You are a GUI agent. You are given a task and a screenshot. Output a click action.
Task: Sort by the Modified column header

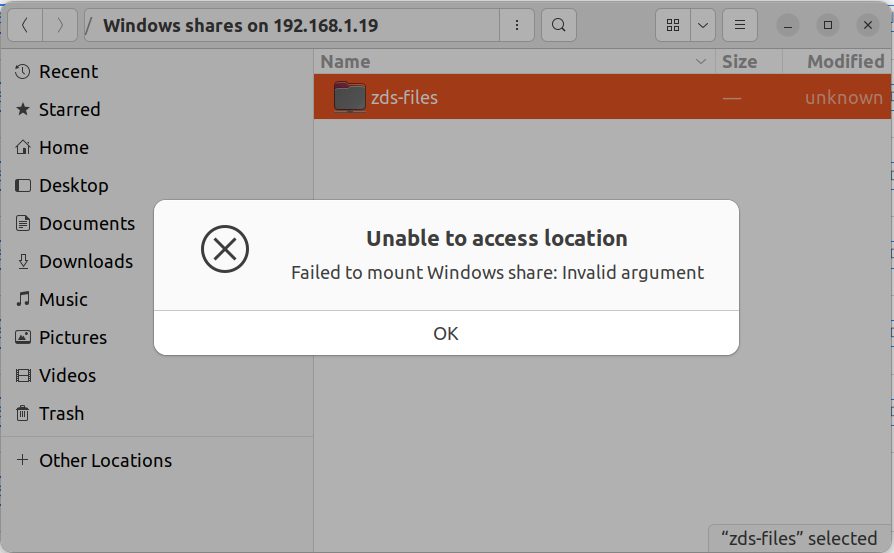836,62
